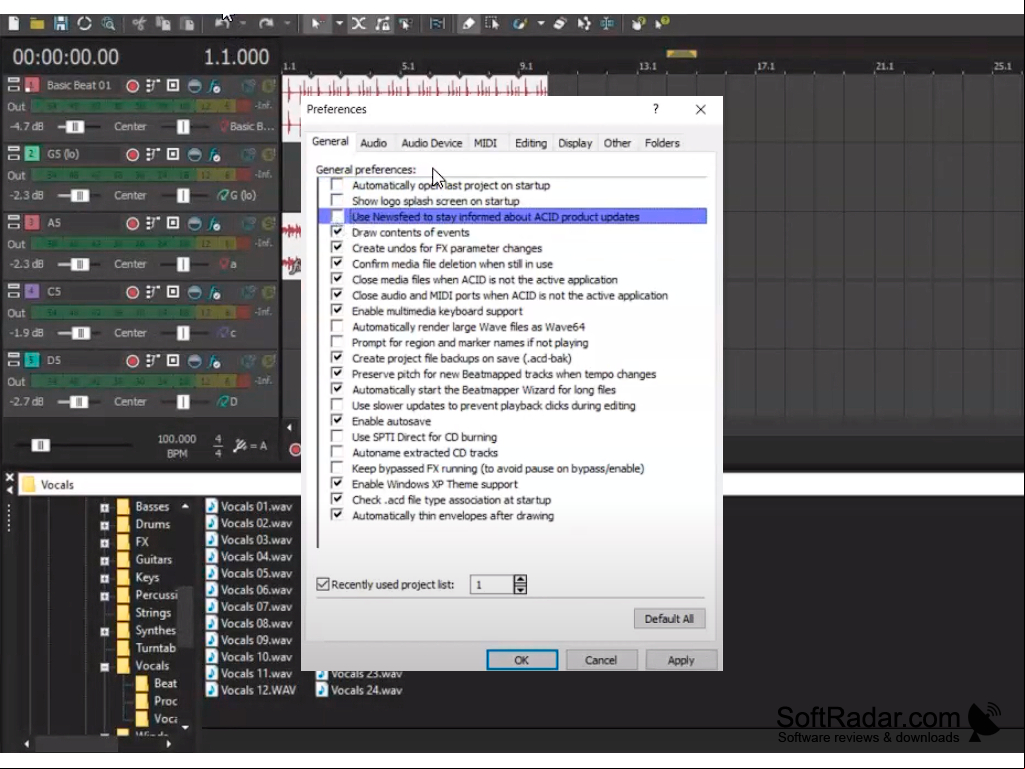Image resolution: width=1025 pixels, height=769 pixels.
Task: Click record arm on D5 track
Action: tap(132, 361)
